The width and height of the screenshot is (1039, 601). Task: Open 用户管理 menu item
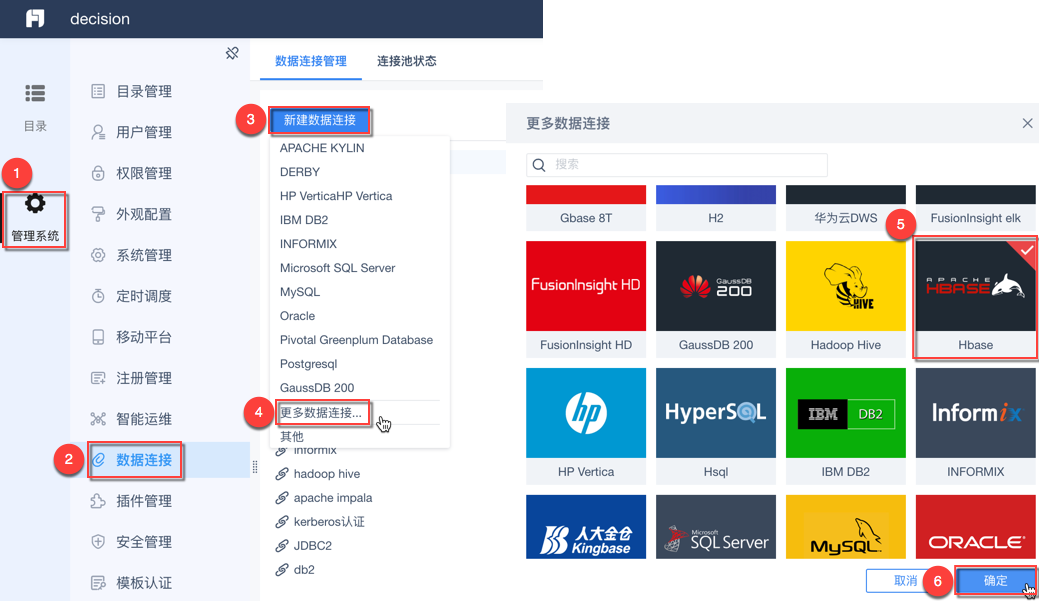point(144,133)
